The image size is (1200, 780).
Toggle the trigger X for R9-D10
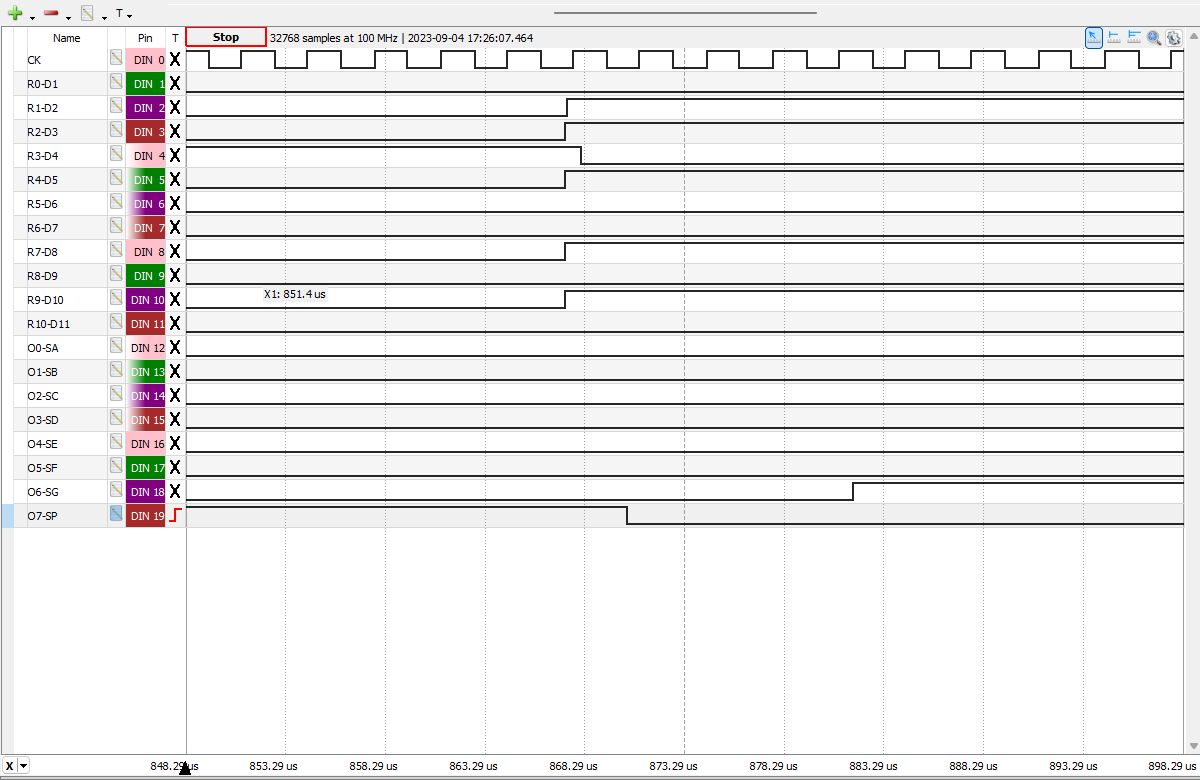click(x=175, y=299)
